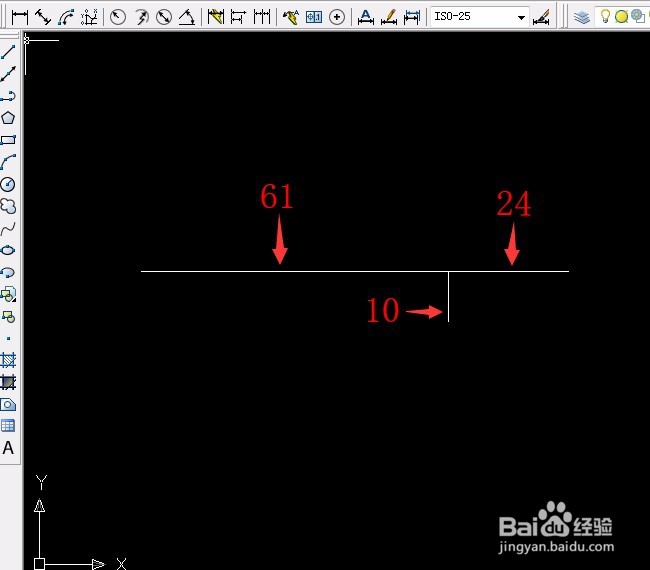Select the Radius dimension tool
The image size is (650, 570).
tap(118, 17)
